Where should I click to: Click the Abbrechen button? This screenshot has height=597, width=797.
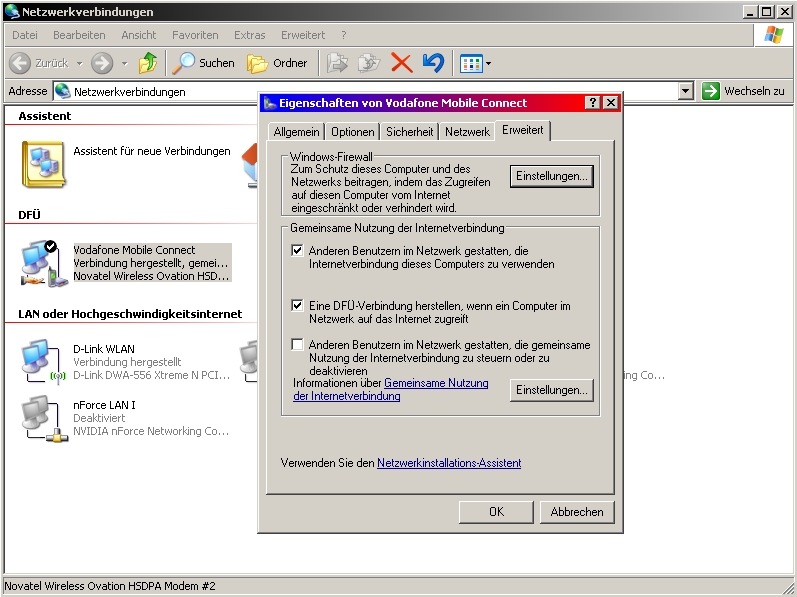coord(577,512)
